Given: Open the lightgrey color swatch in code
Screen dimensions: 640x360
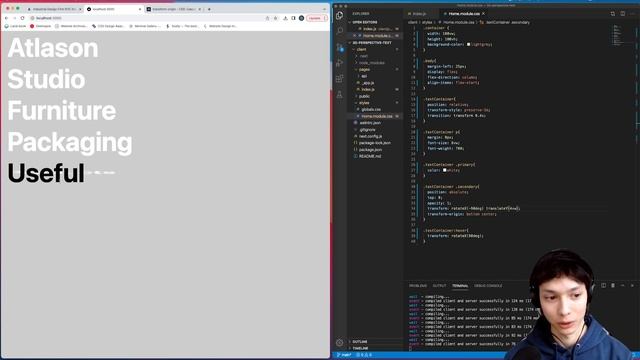Looking at the screenshot, I should [469, 44].
